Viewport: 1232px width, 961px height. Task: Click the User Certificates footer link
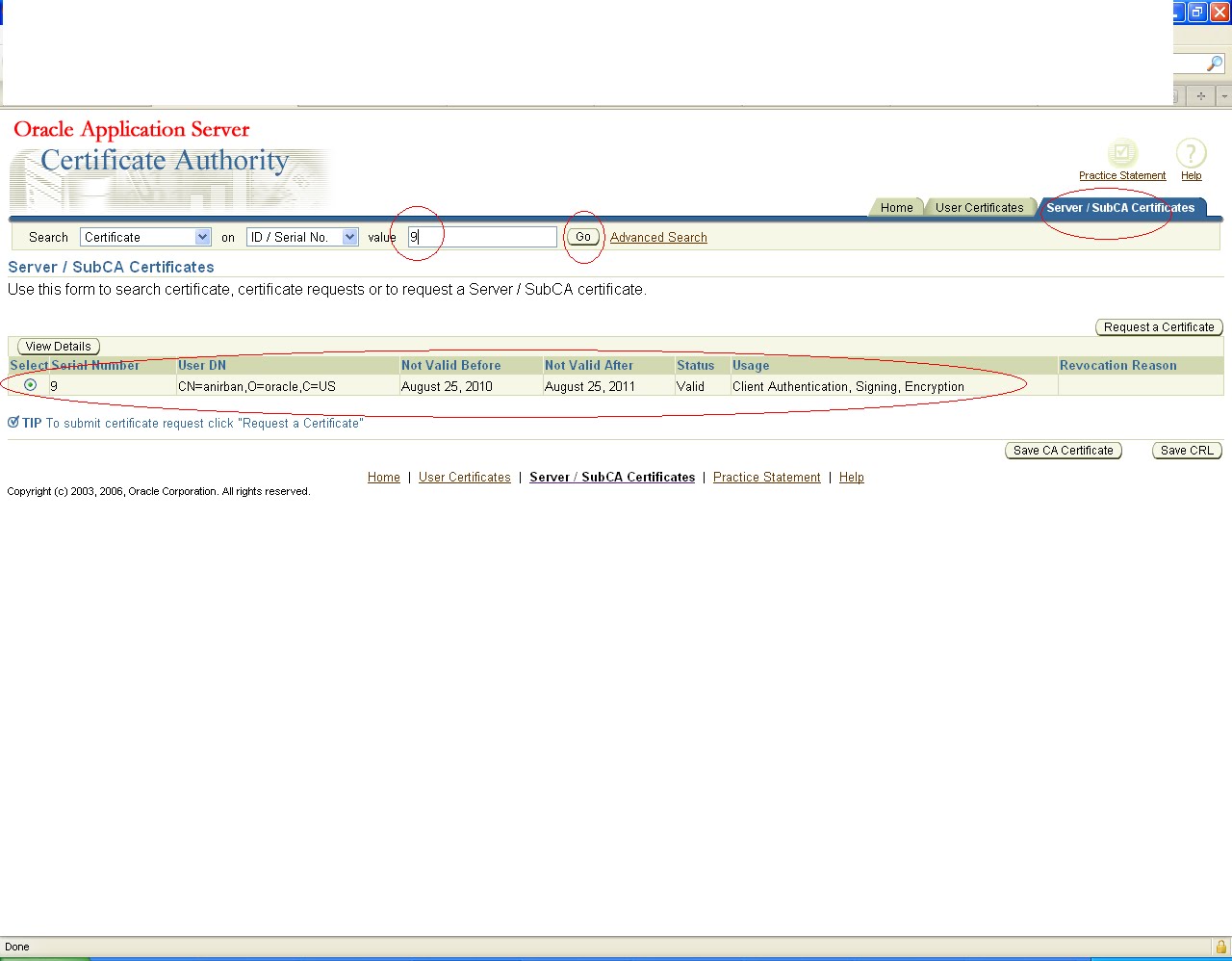[x=465, y=477]
